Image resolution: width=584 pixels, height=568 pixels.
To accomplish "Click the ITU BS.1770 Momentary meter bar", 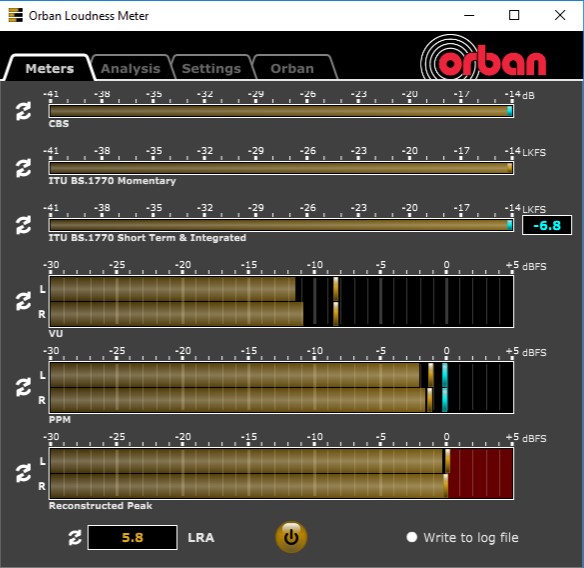I will click(281, 168).
